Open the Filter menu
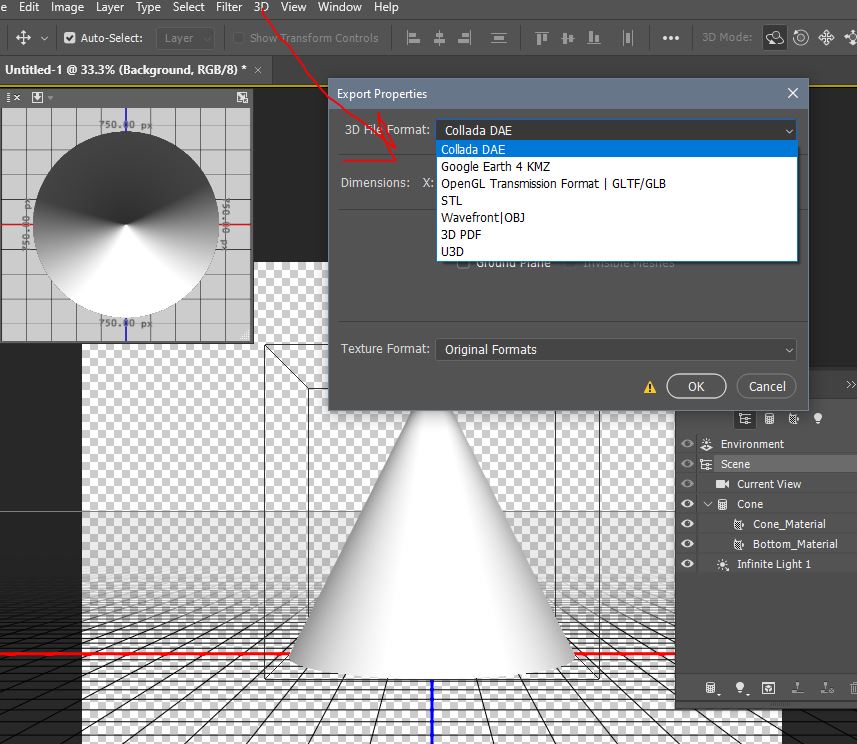The image size is (857, 744). (x=229, y=7)
